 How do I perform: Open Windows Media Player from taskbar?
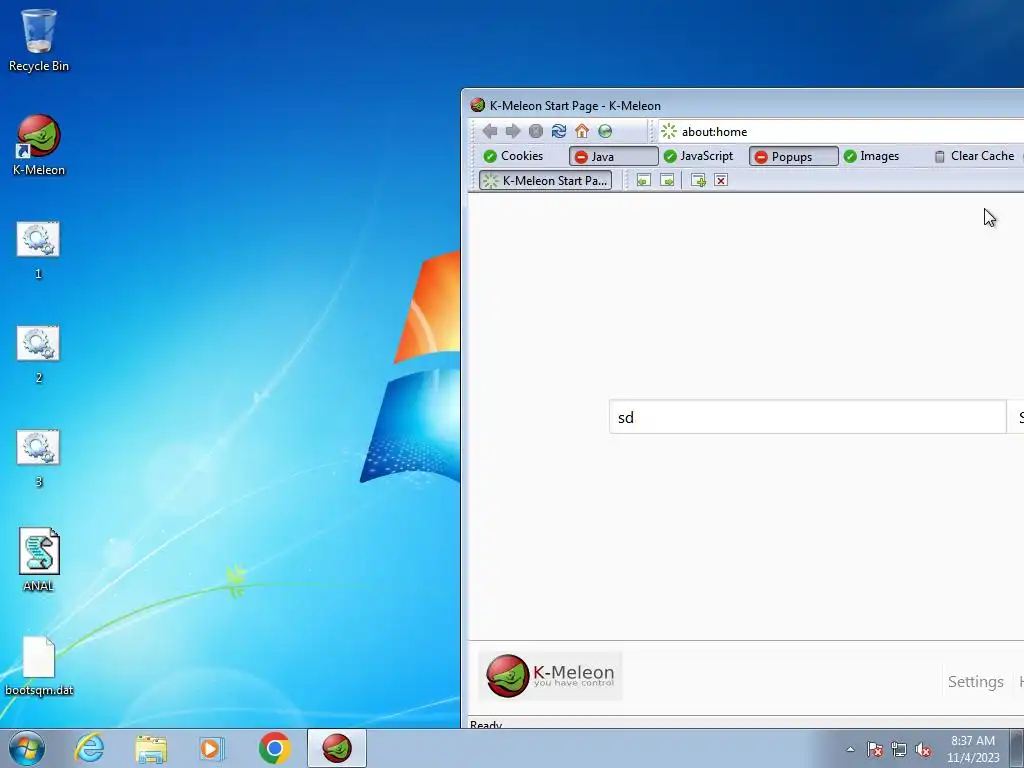212,748
